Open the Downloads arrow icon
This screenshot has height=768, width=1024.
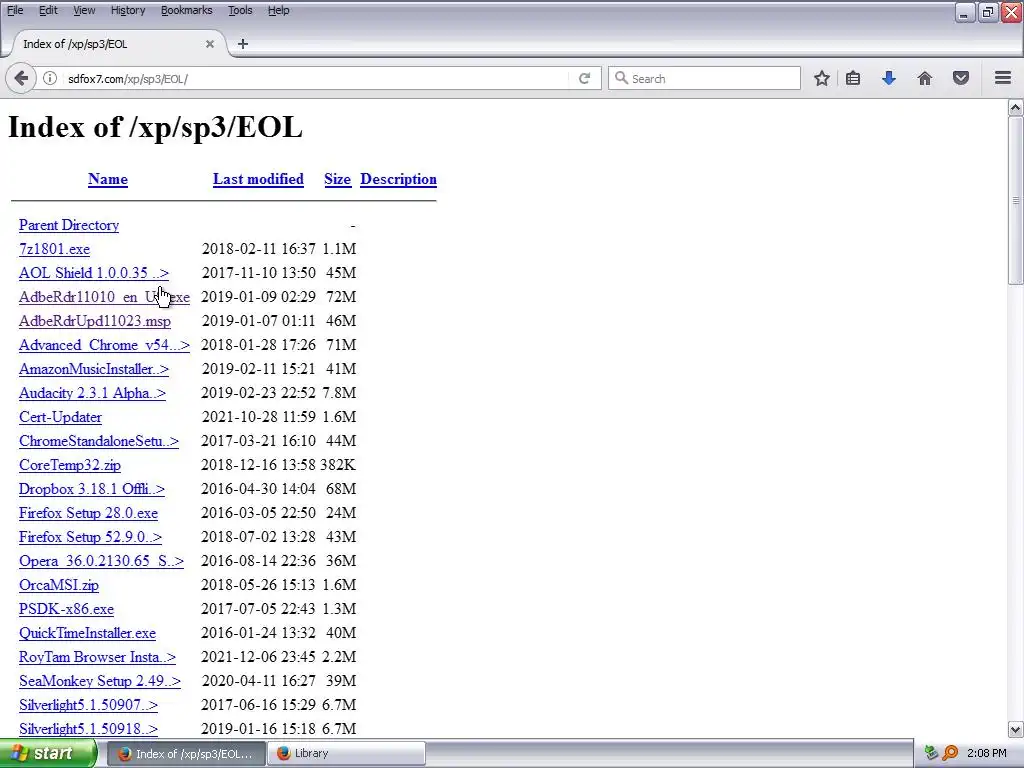[x=889, y=78]
